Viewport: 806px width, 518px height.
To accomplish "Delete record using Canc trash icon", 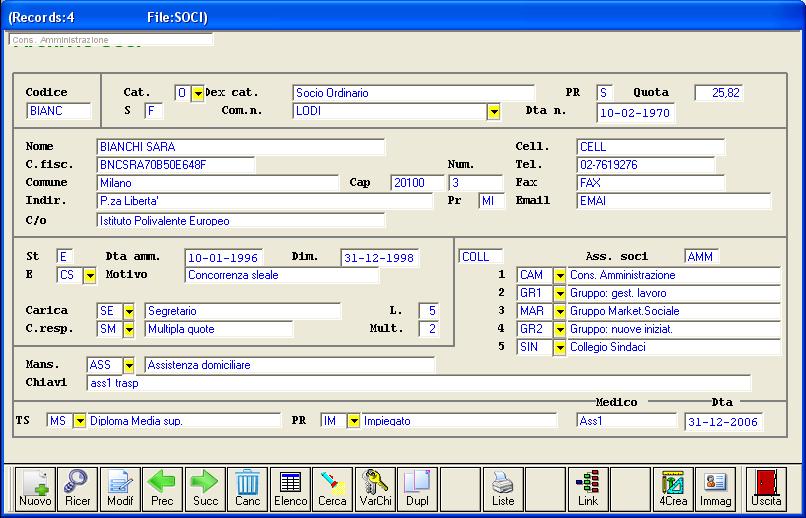I will click(x=247, y=489).
